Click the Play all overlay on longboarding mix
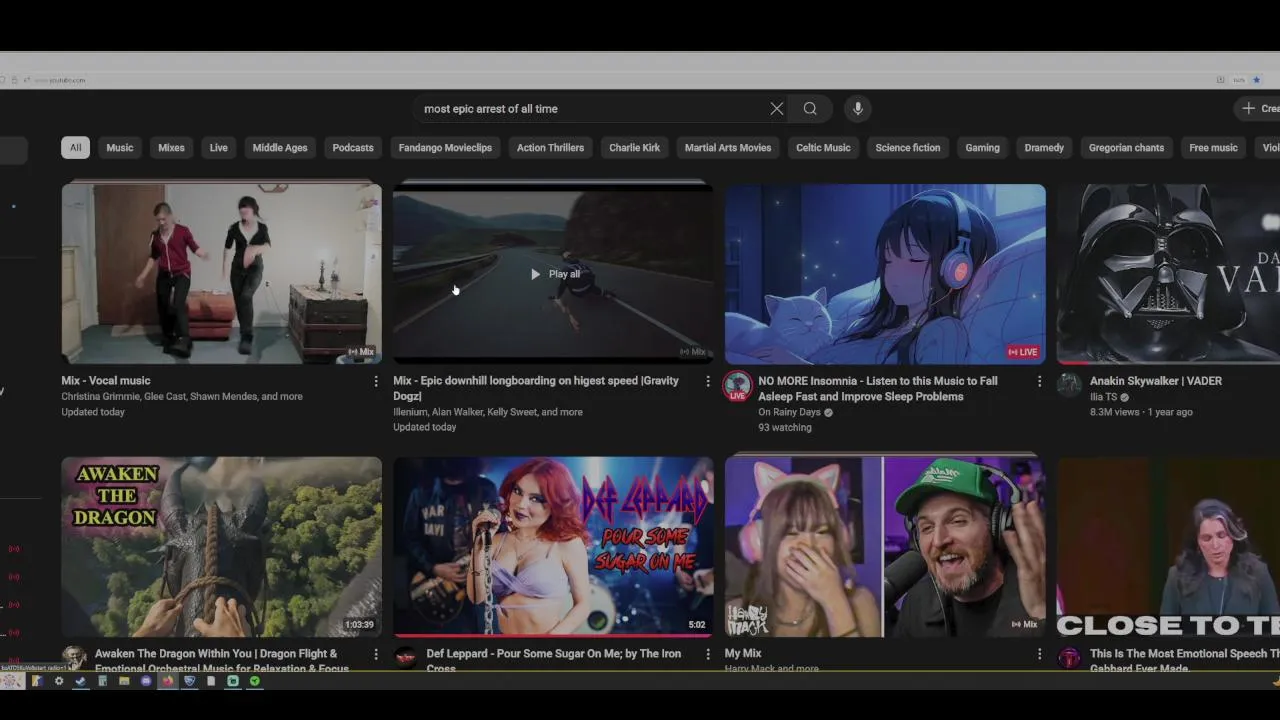The height and width of the screenshot is (720, 1280). coord(554,274)
